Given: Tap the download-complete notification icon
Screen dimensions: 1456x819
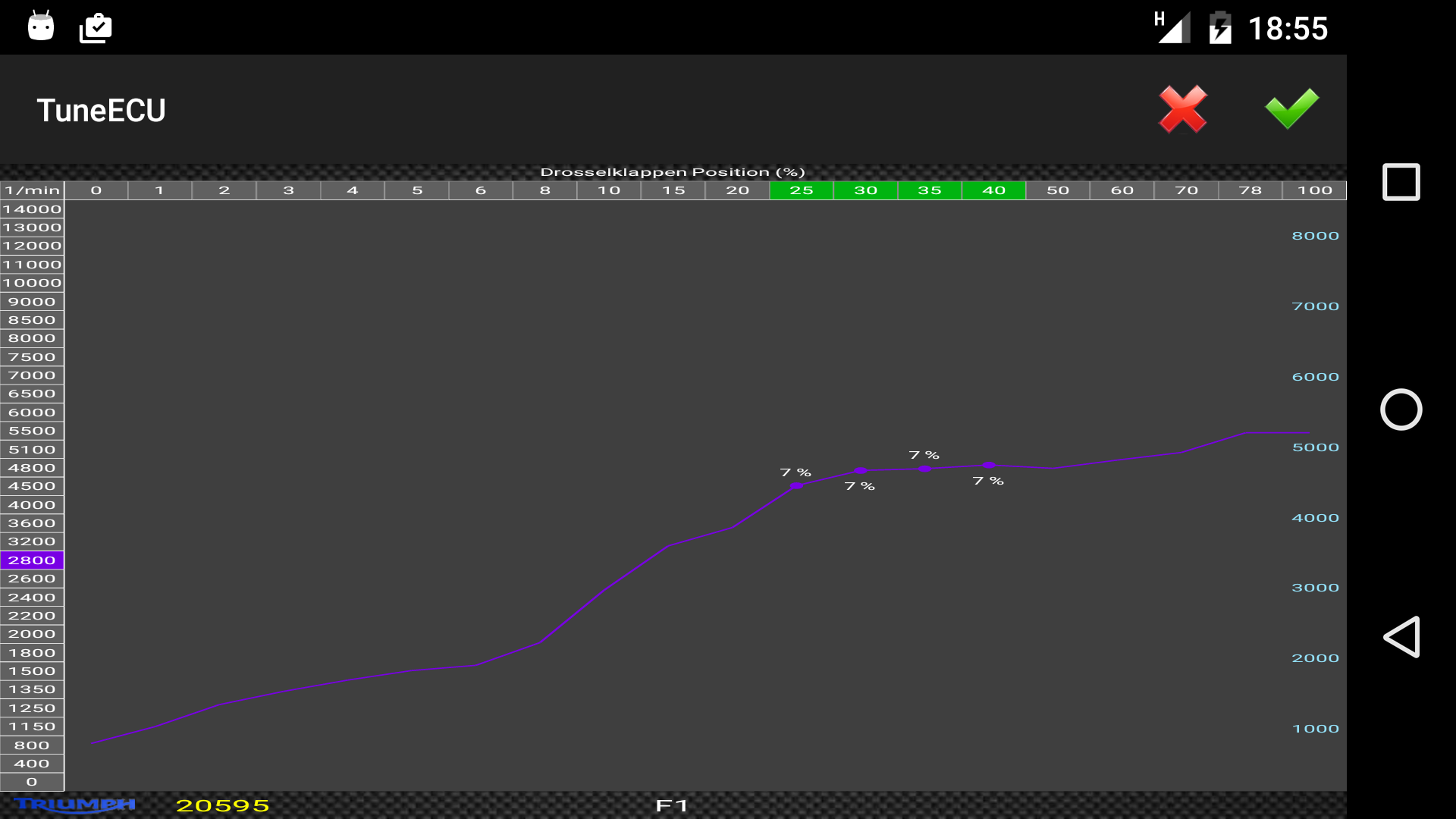Looking at the screenshot, I should pyautogui.click(x=96, y=29).
